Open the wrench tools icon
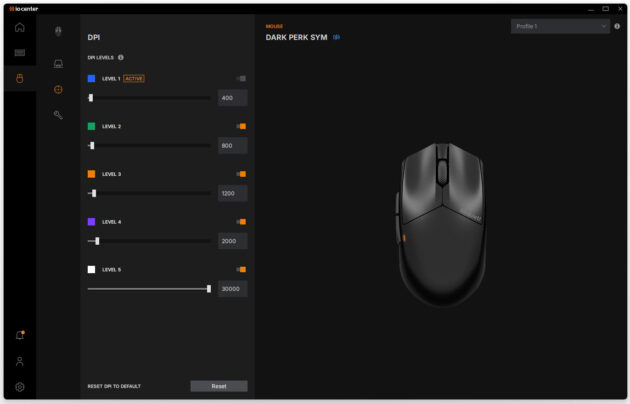 click(58, 115)
